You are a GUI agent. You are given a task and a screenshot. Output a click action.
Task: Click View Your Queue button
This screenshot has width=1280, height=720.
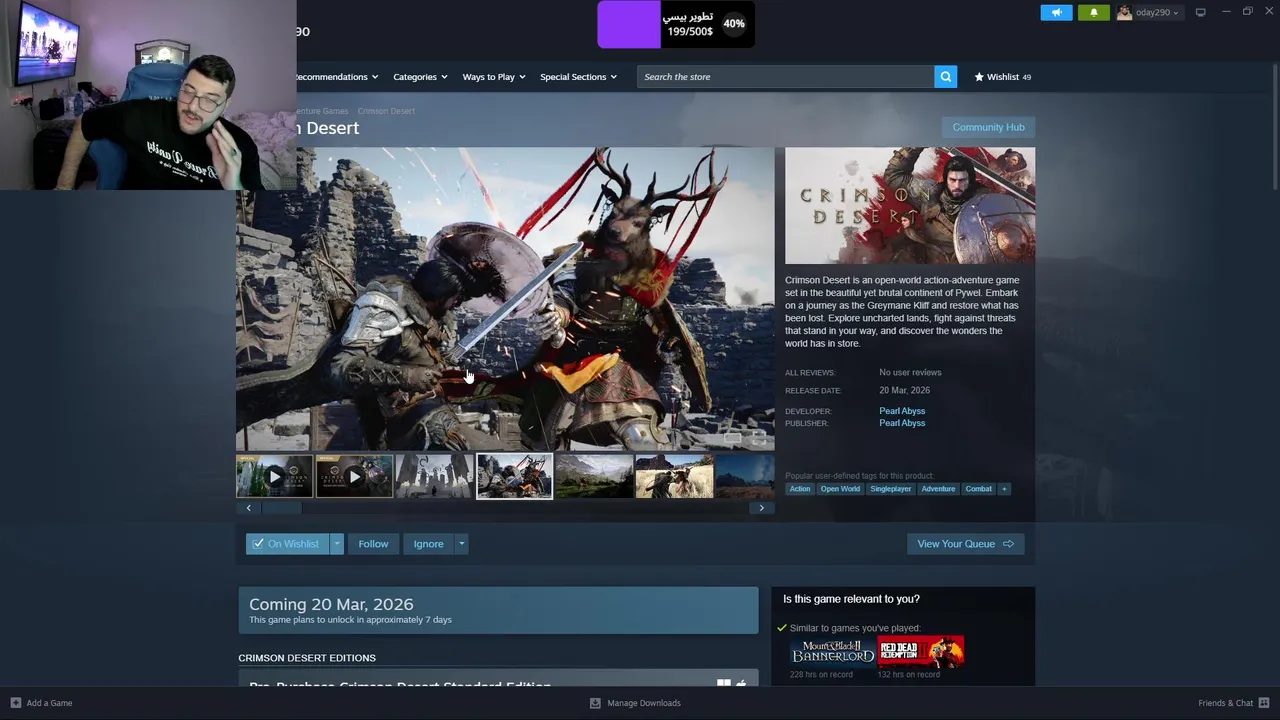pos(965,544)
